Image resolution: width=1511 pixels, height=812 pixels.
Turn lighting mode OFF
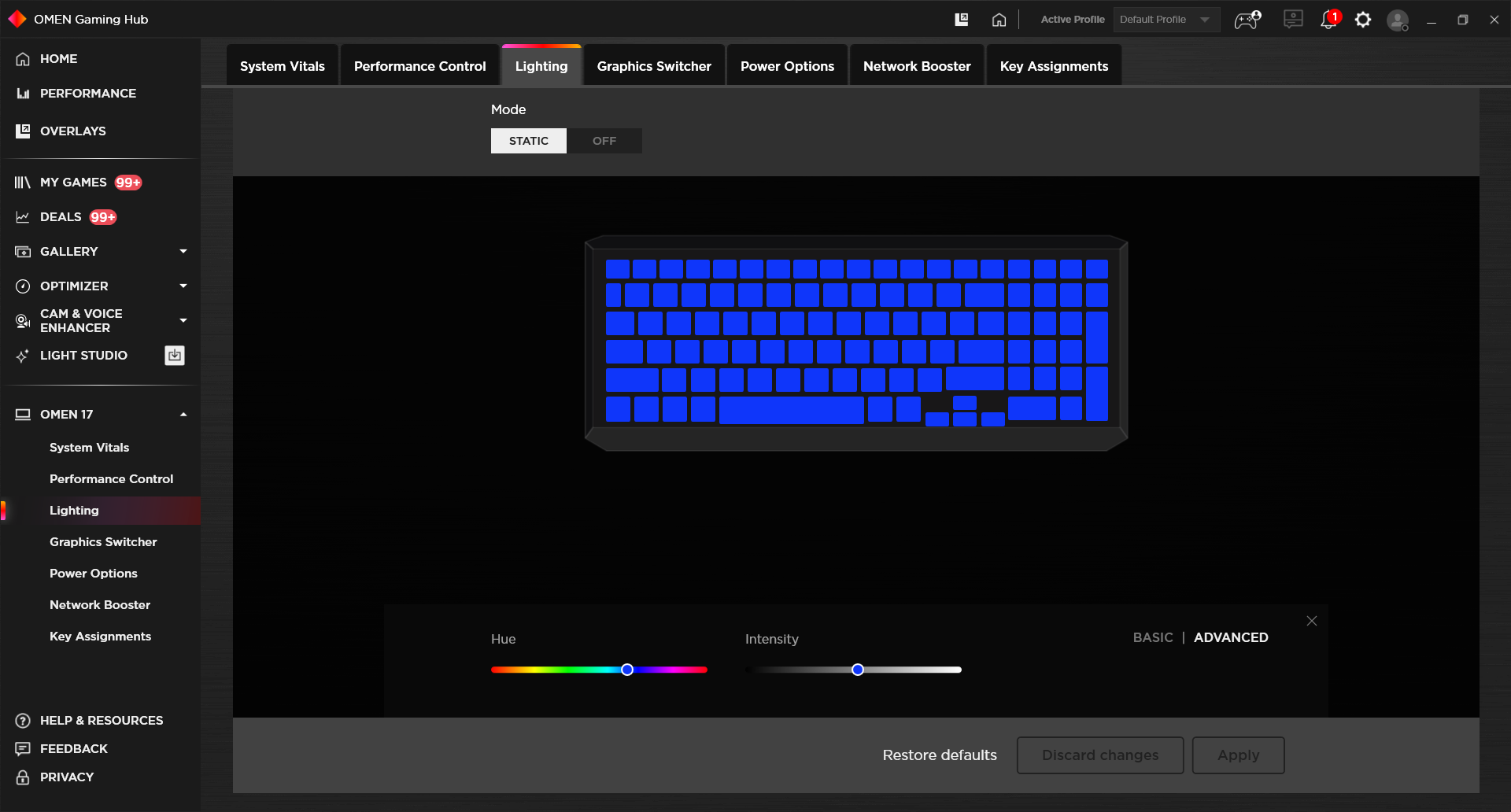604,141
